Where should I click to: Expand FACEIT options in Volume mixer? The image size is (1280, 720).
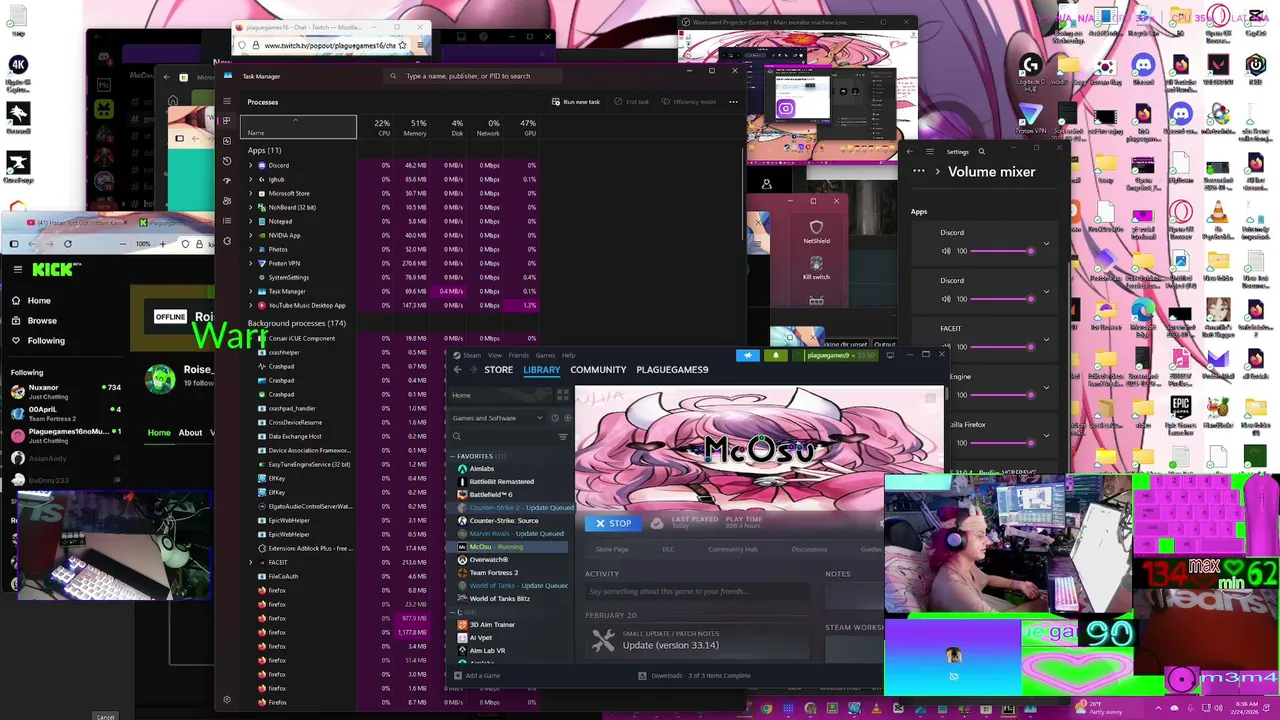1046,339
